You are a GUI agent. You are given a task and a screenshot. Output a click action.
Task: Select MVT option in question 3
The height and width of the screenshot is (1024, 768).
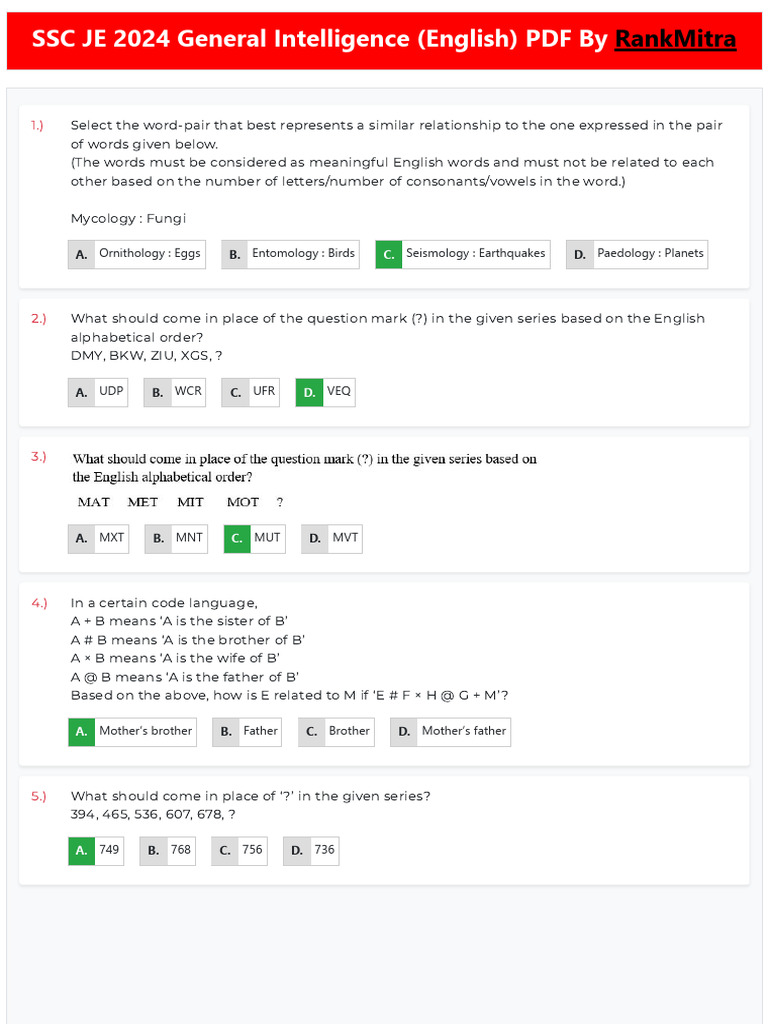(331, 538)
